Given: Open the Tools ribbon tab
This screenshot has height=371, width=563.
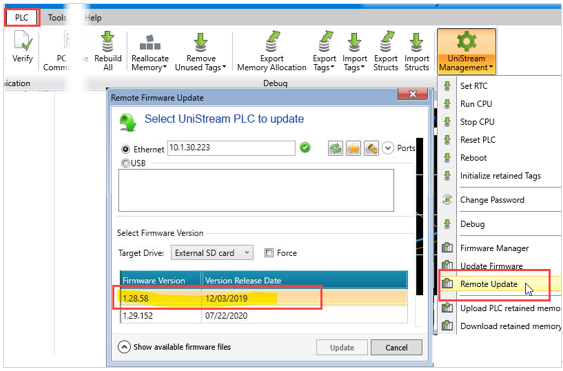Looking at the screenshot, I should pos(57,18).
